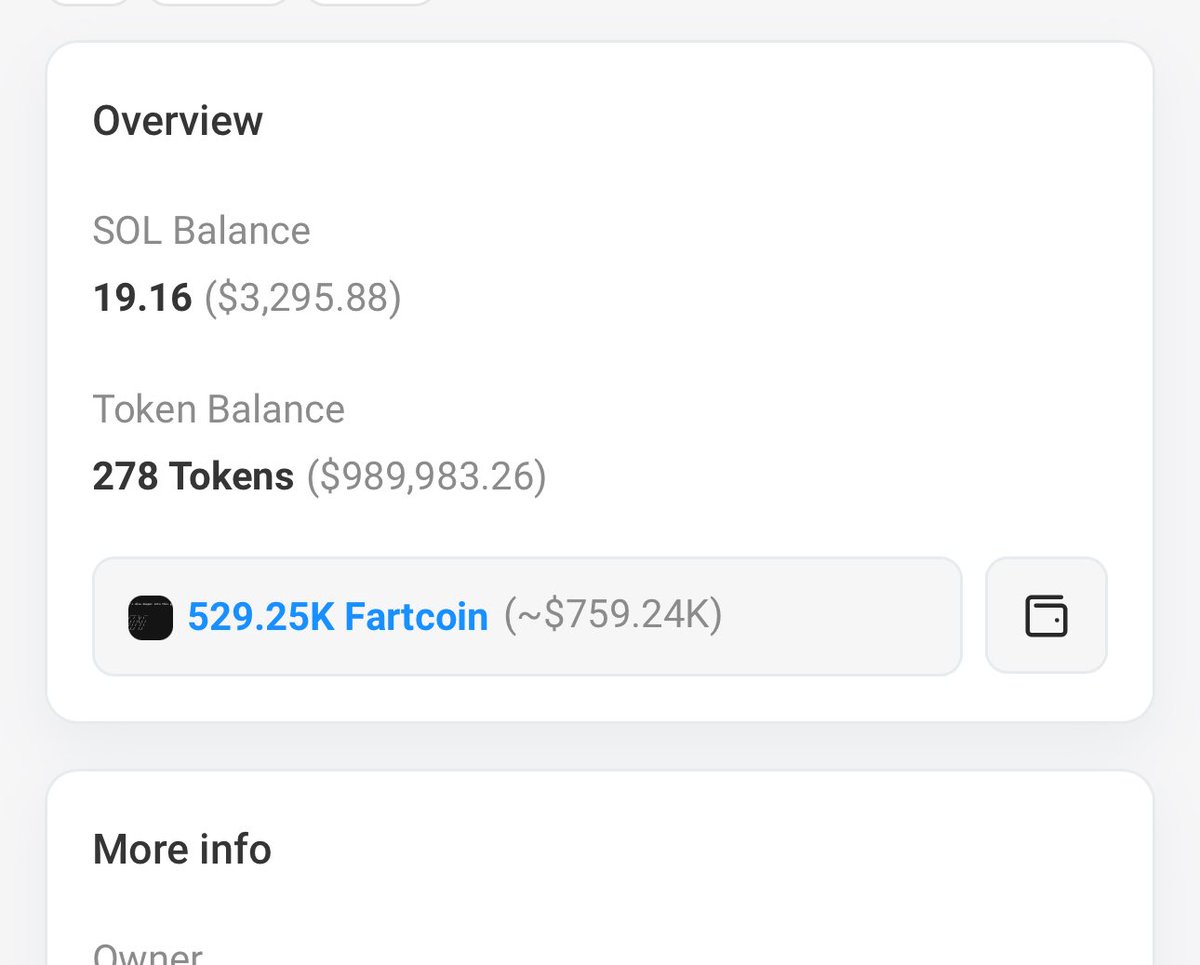
Task: Select the Overview section heading
Action: 178,121
